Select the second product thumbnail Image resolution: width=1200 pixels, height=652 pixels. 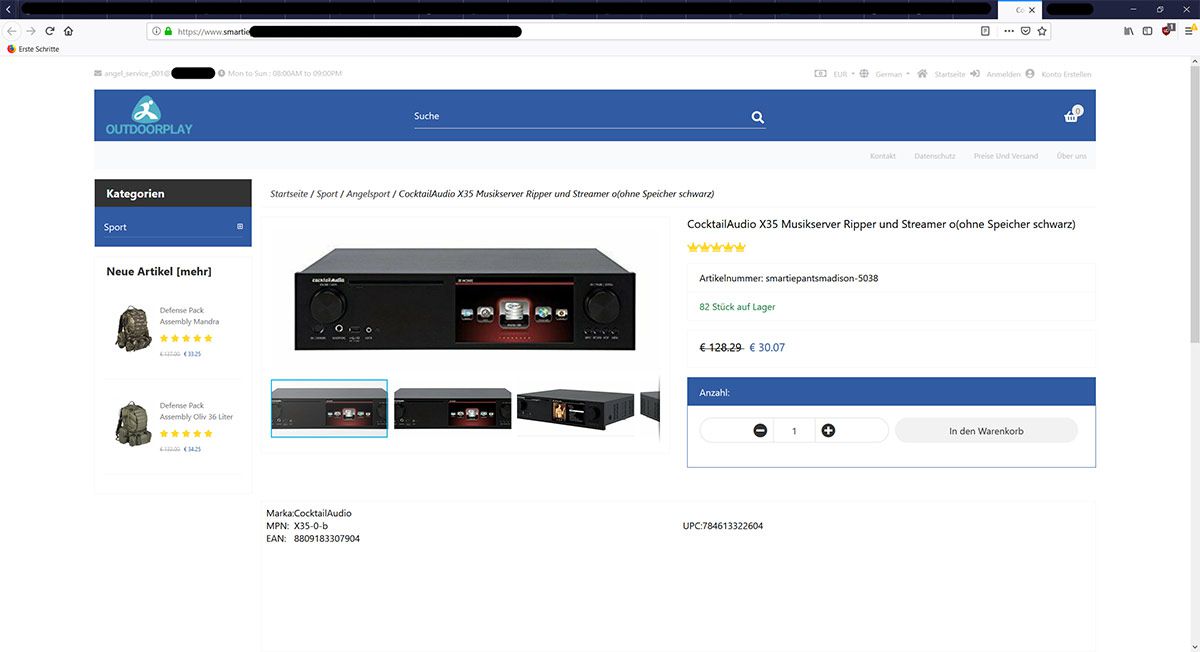click(452, 408)
